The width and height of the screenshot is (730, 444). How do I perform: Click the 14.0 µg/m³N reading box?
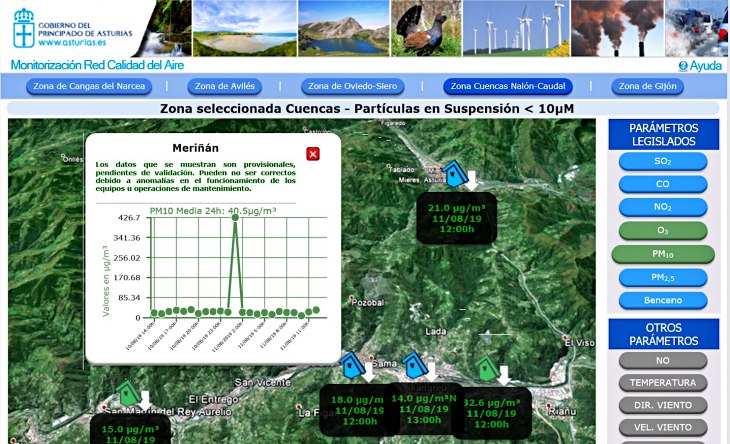pyautogui.click(x=424, y=409)
